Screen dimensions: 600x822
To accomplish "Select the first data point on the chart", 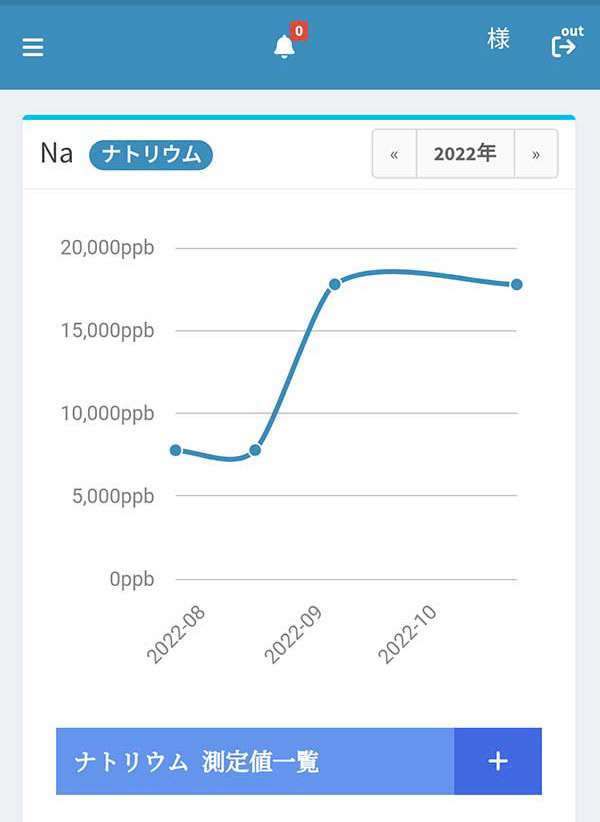I will pyautogui.click(x=176, y=450).
